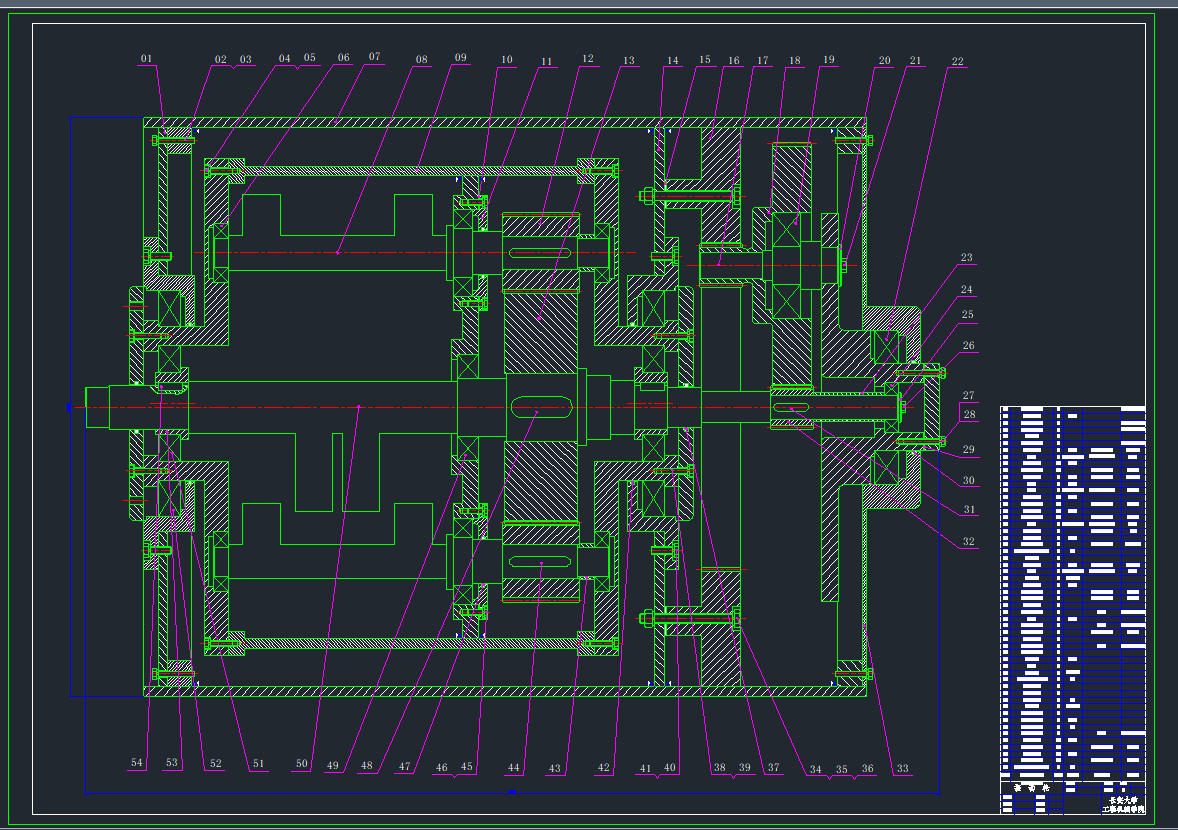Click the red centerline of upper shaft
The image size is (1178, 830).
tap(400, 253)
